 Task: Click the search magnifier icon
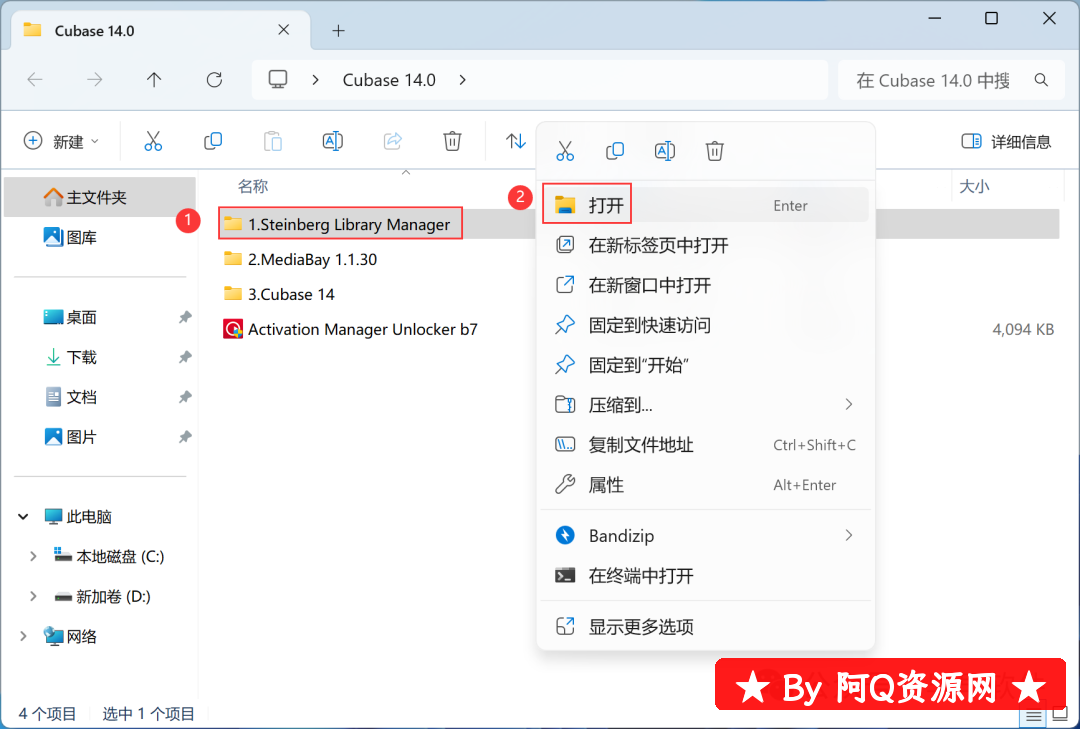tap(1041, 80)
